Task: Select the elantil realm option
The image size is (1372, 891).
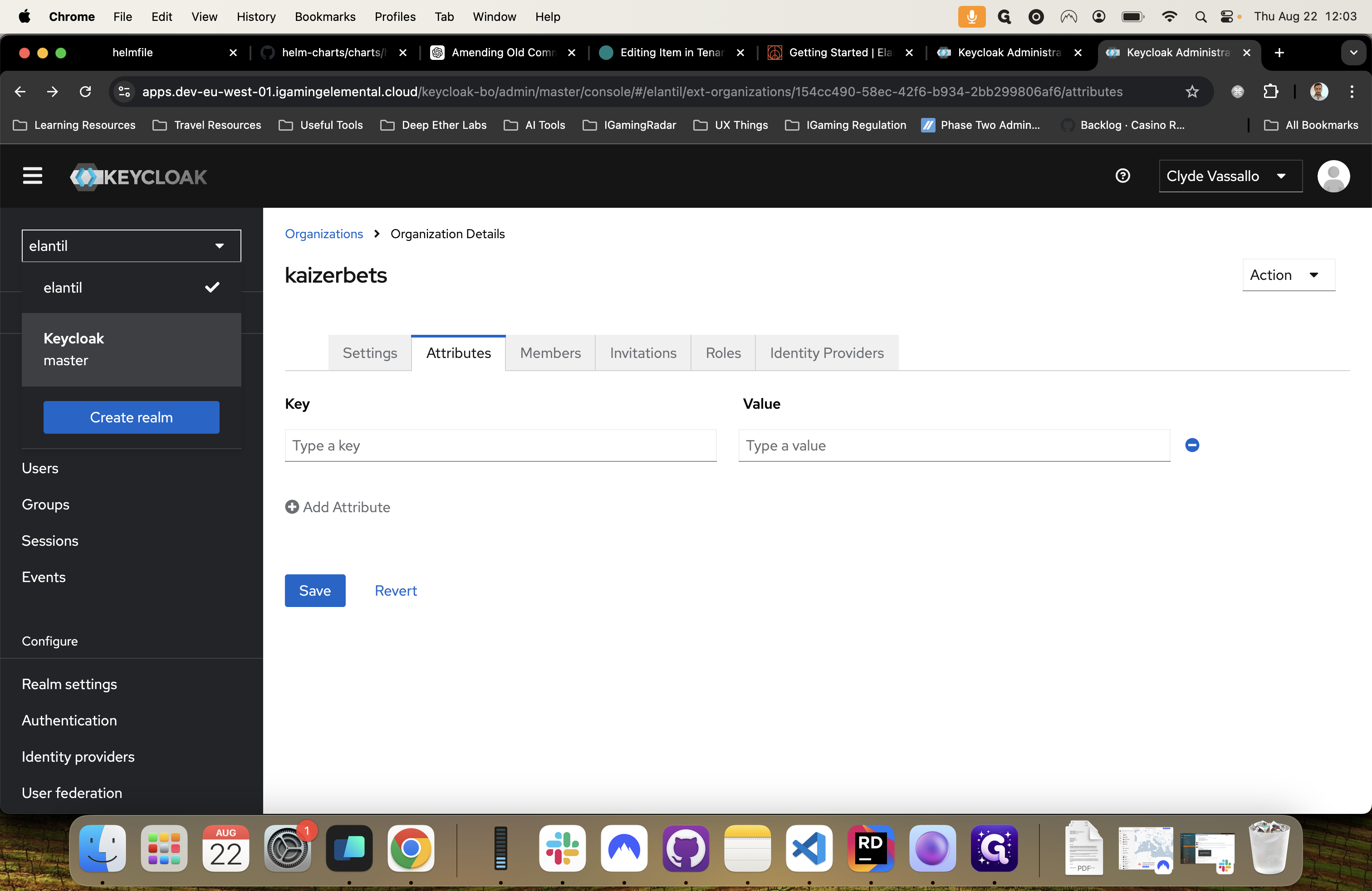Action: (132, 288)
